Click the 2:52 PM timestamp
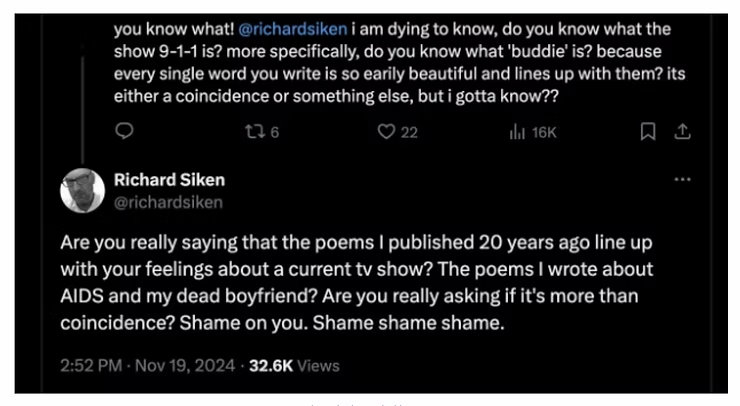This screenshot has height=406, width=740. (93, 366)
